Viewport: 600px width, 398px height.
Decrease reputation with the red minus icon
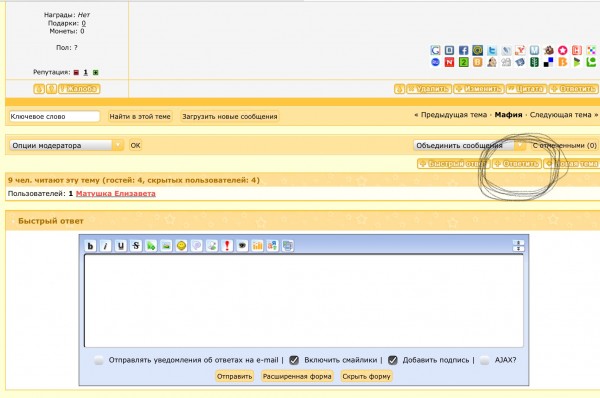76,72
